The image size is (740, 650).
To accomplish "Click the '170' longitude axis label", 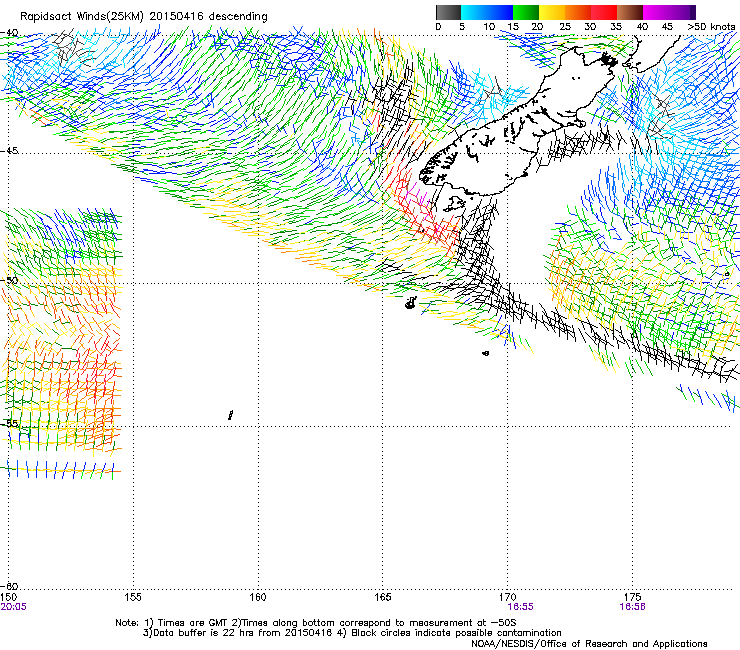I will (x=507, y=597).
